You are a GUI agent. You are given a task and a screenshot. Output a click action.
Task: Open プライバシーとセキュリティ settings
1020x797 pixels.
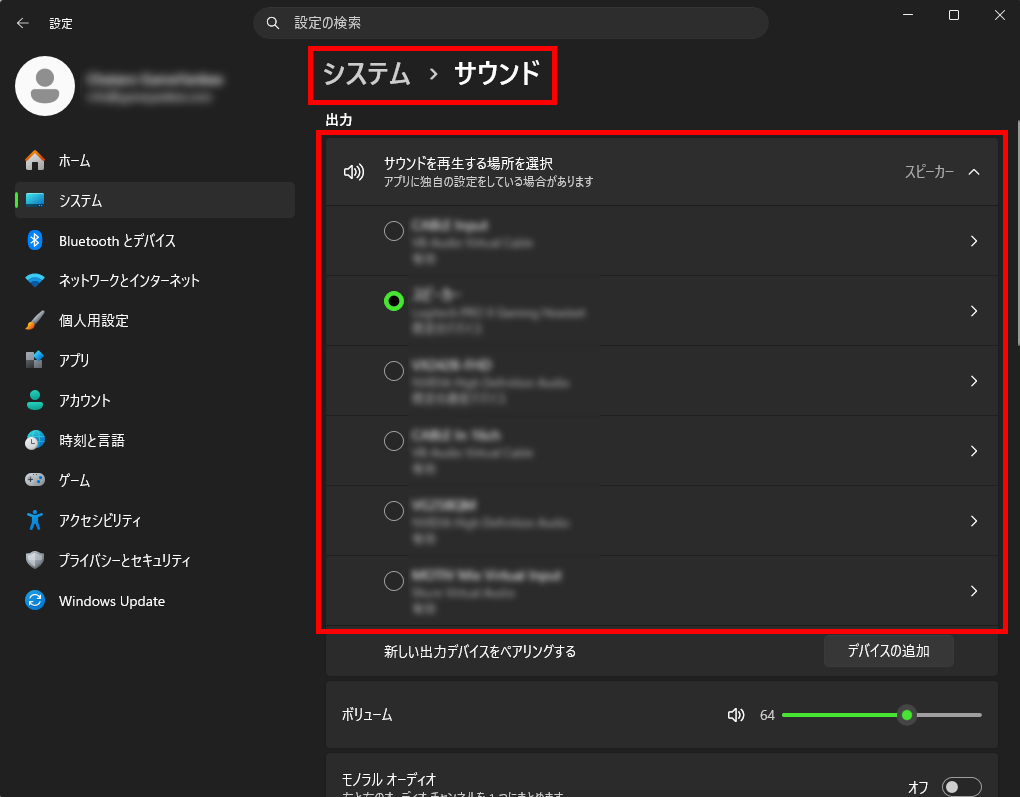point(155,560)
